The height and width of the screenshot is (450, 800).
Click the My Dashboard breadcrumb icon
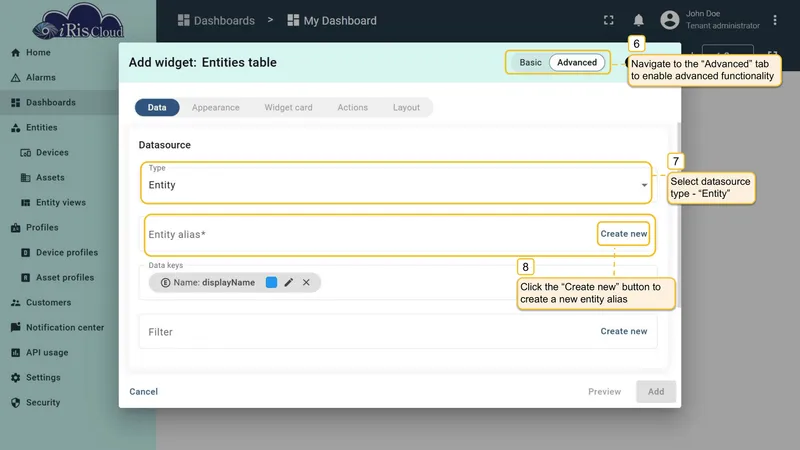tap(293, 20)
